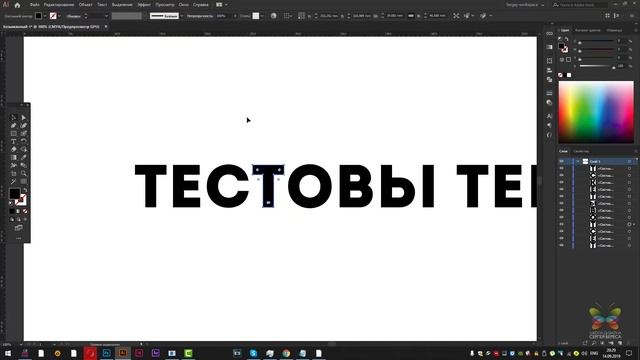Screen dimensions: 640x360
Task: Click the Слой 1 target circle
Action: 629,162
